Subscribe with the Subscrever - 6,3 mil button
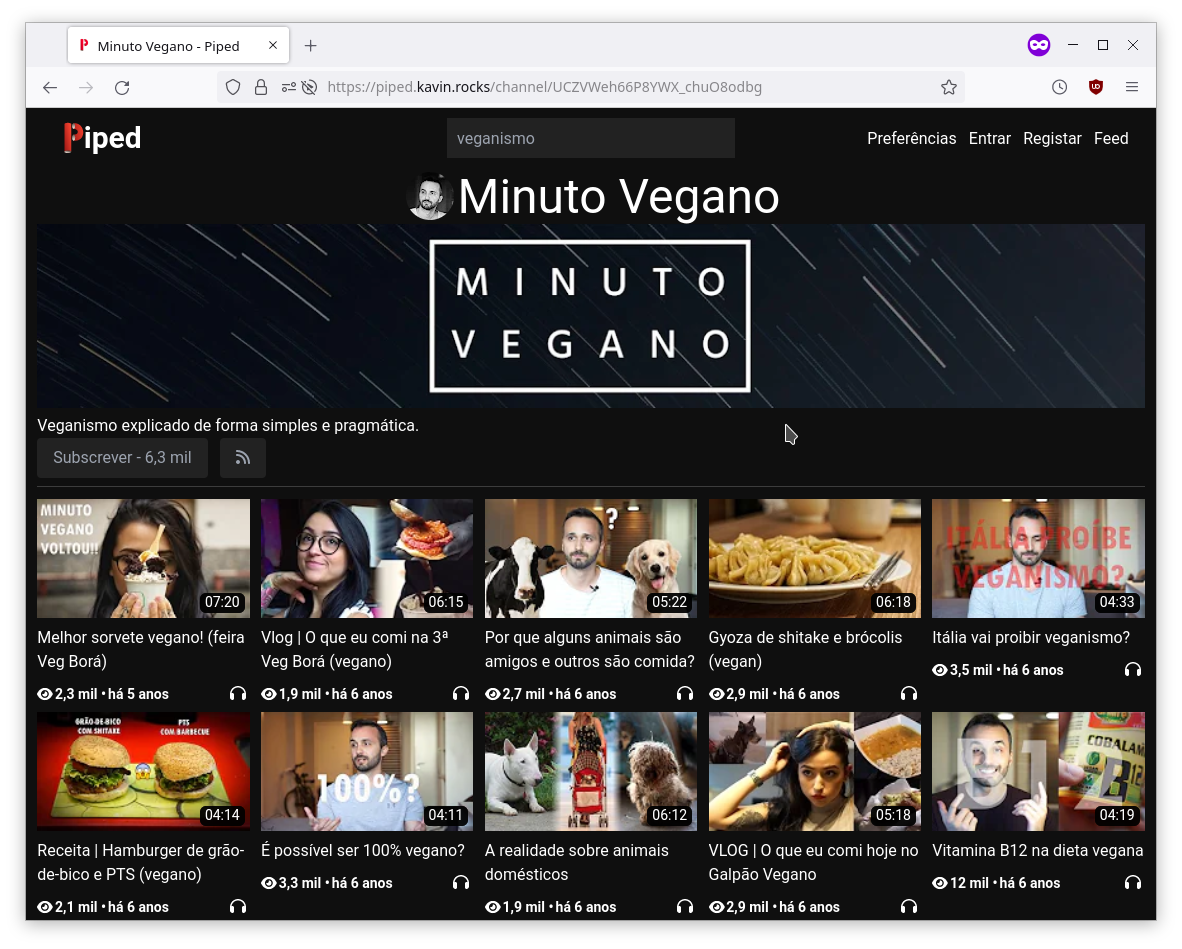The image size is (1182, 949). (x=122, y=458)
